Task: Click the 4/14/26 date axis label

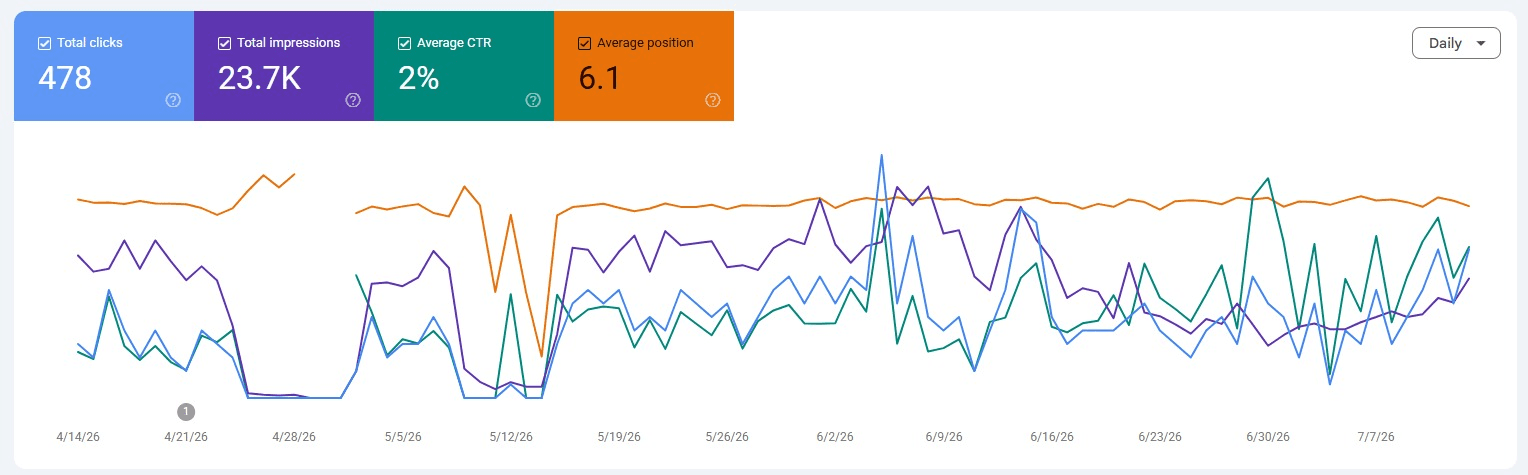Action: (77, 437)
